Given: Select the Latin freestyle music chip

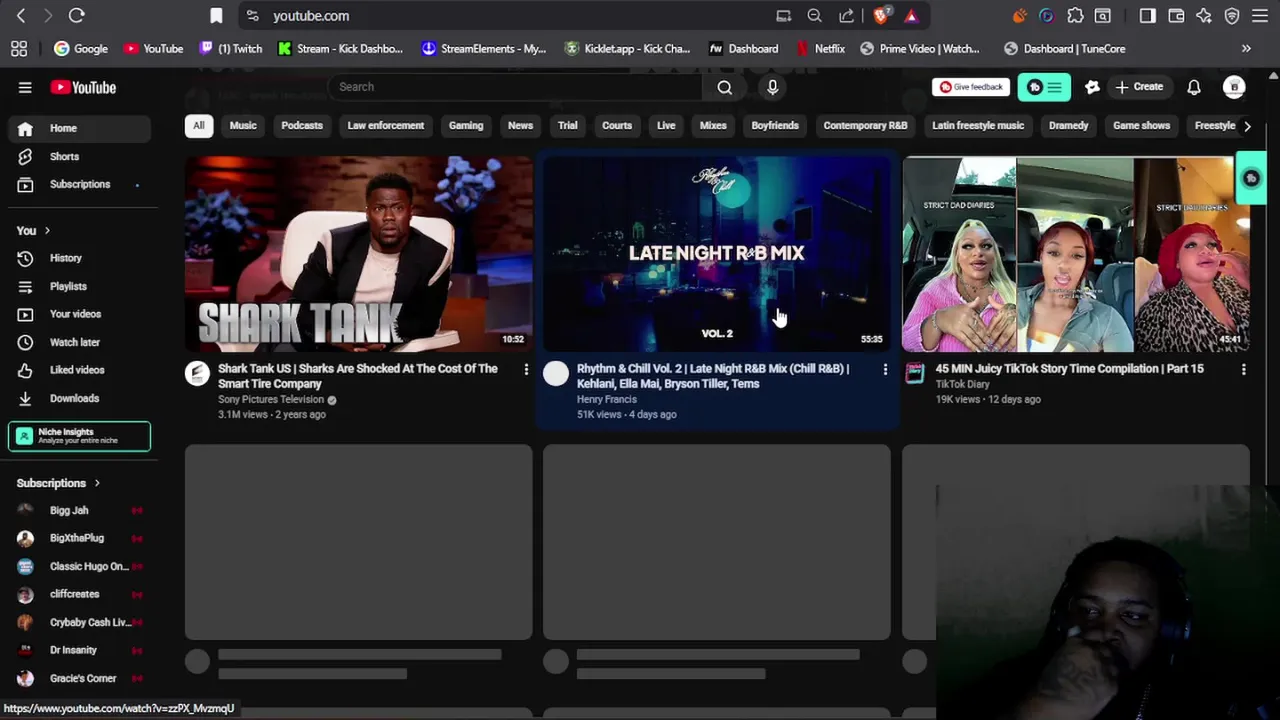Looking at the screenshot, I should click(x=978, y=126).
